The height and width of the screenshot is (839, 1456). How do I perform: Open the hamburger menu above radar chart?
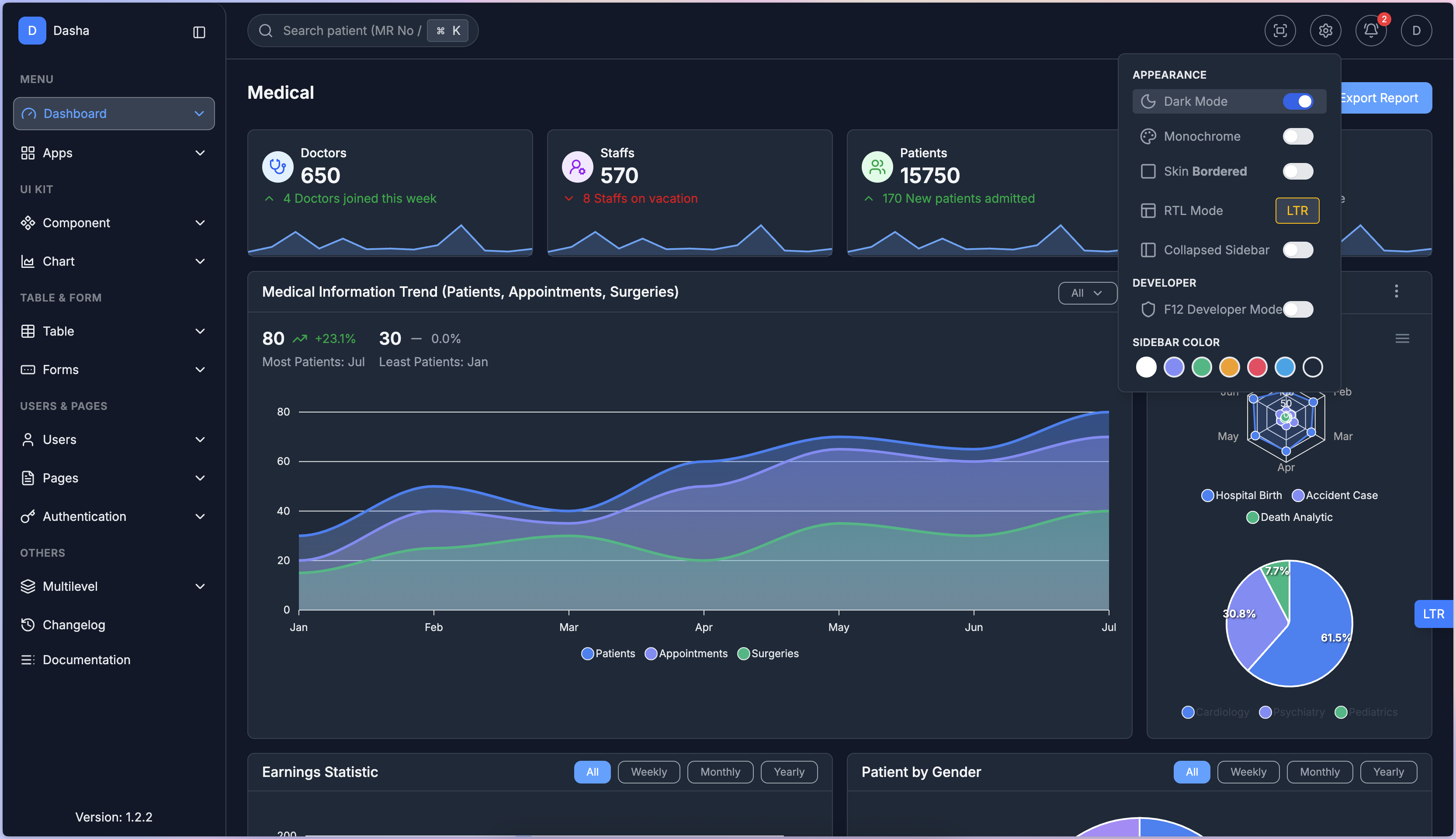[x=1402, y=339]
